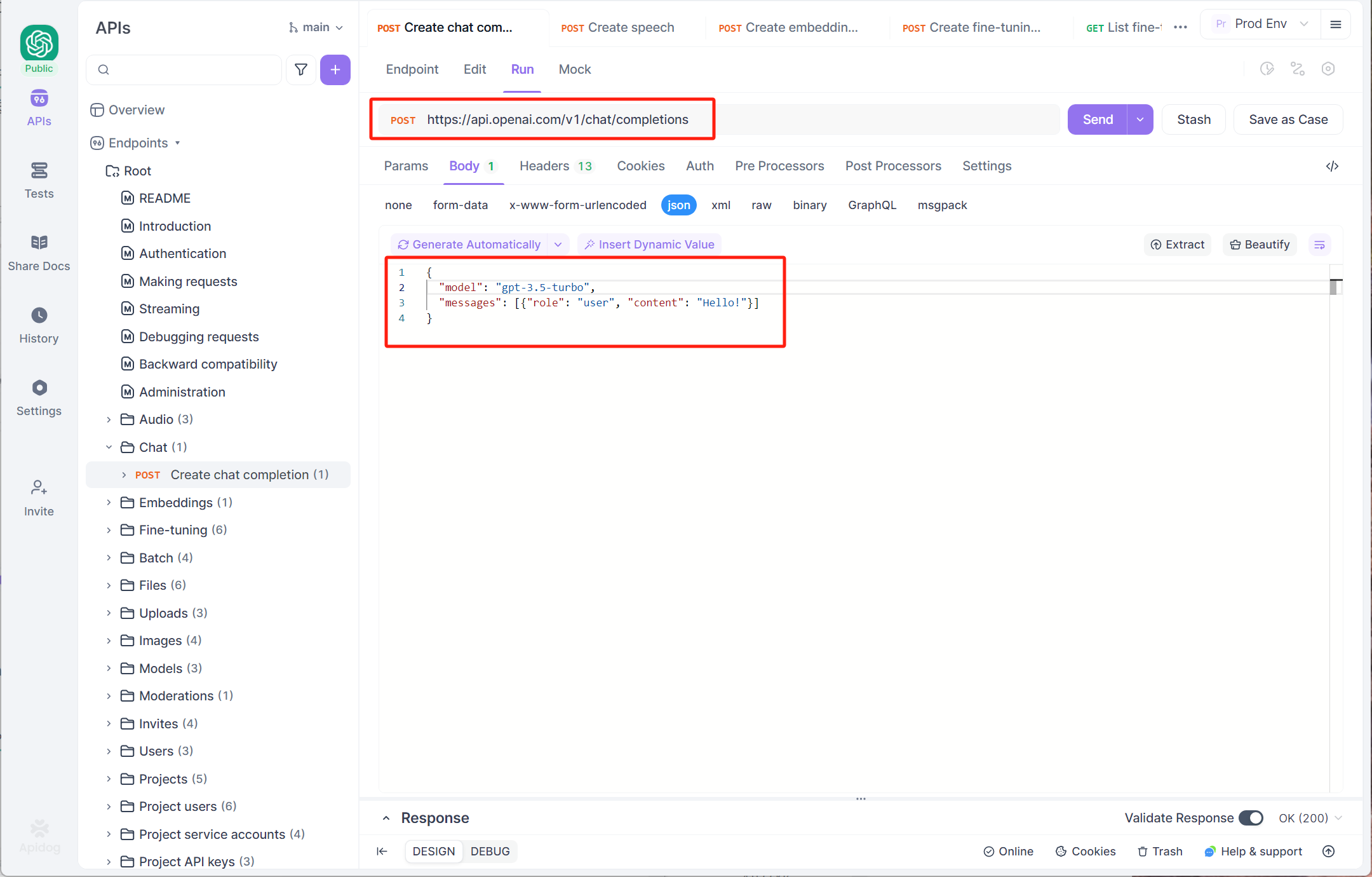Open the Headers tab

[556, 166]
